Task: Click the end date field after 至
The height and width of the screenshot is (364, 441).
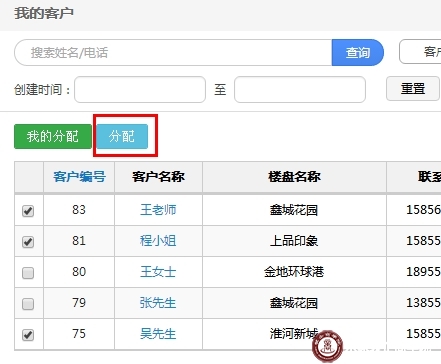Action: 300,89
